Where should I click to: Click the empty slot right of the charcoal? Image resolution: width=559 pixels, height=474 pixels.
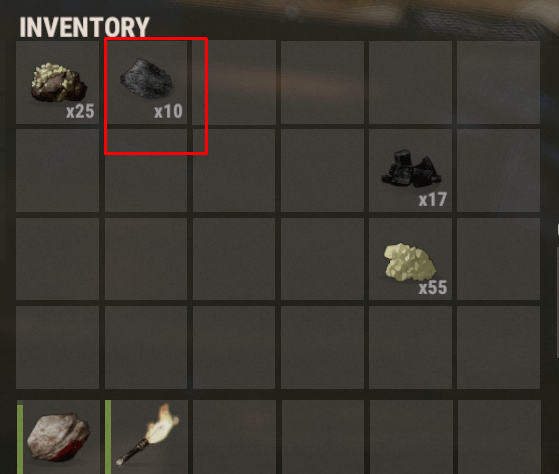point(498,170)
